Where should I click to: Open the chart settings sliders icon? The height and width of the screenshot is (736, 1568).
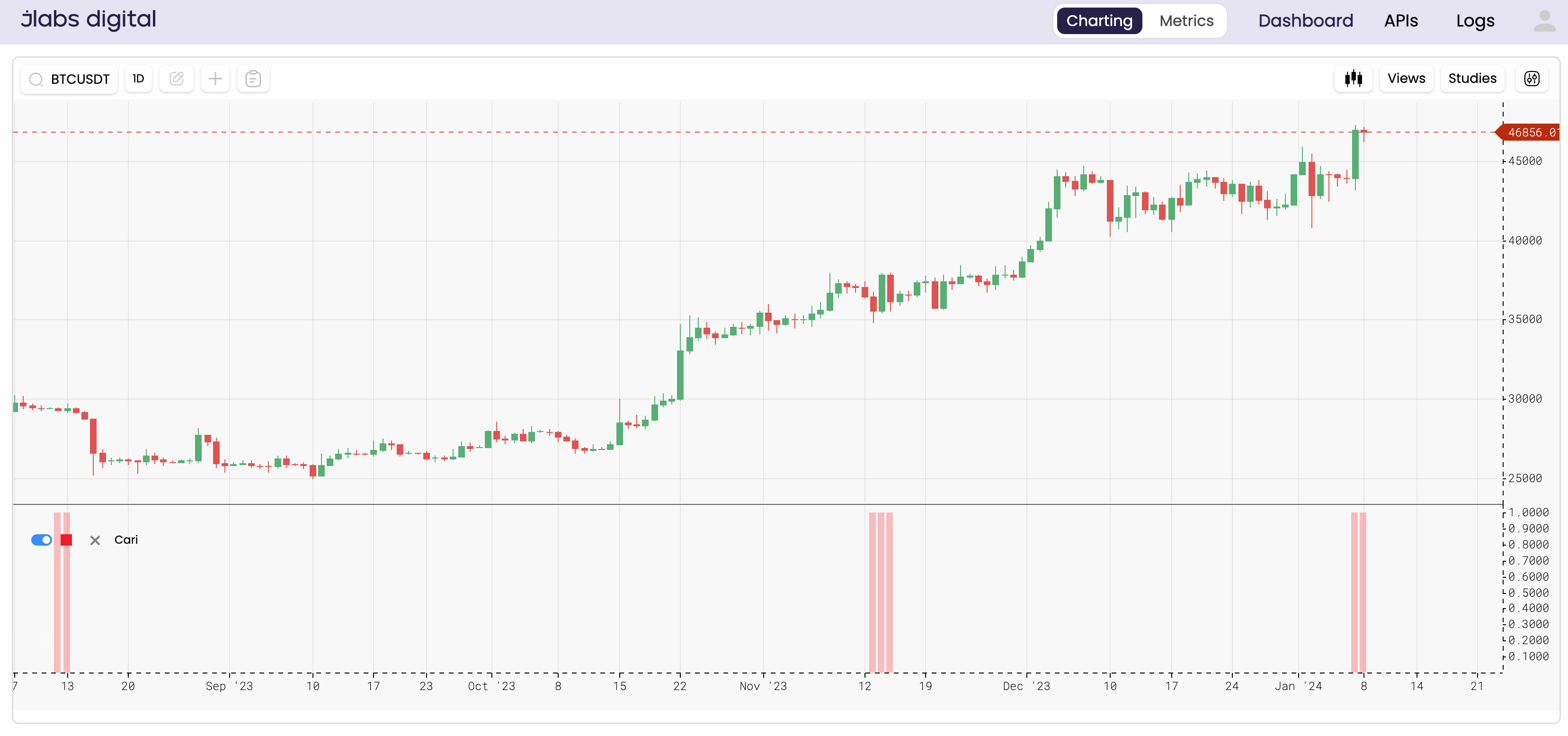click(1532, 79)
